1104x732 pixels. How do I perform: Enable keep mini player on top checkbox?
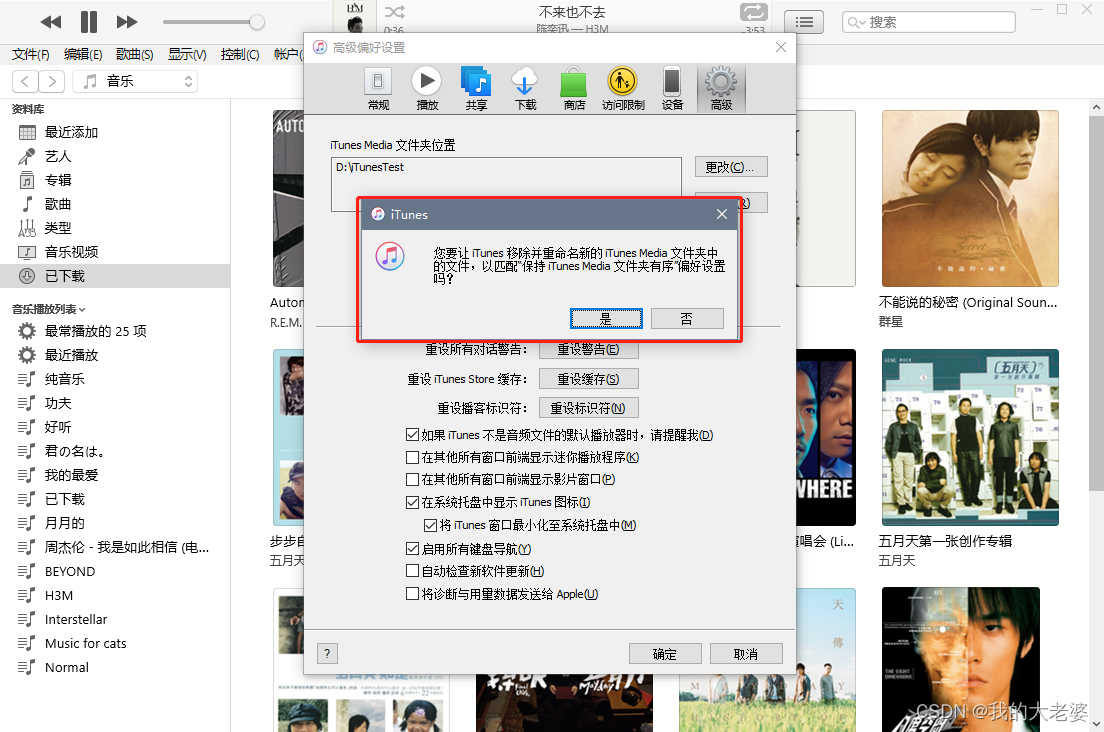tap(413, 458)
